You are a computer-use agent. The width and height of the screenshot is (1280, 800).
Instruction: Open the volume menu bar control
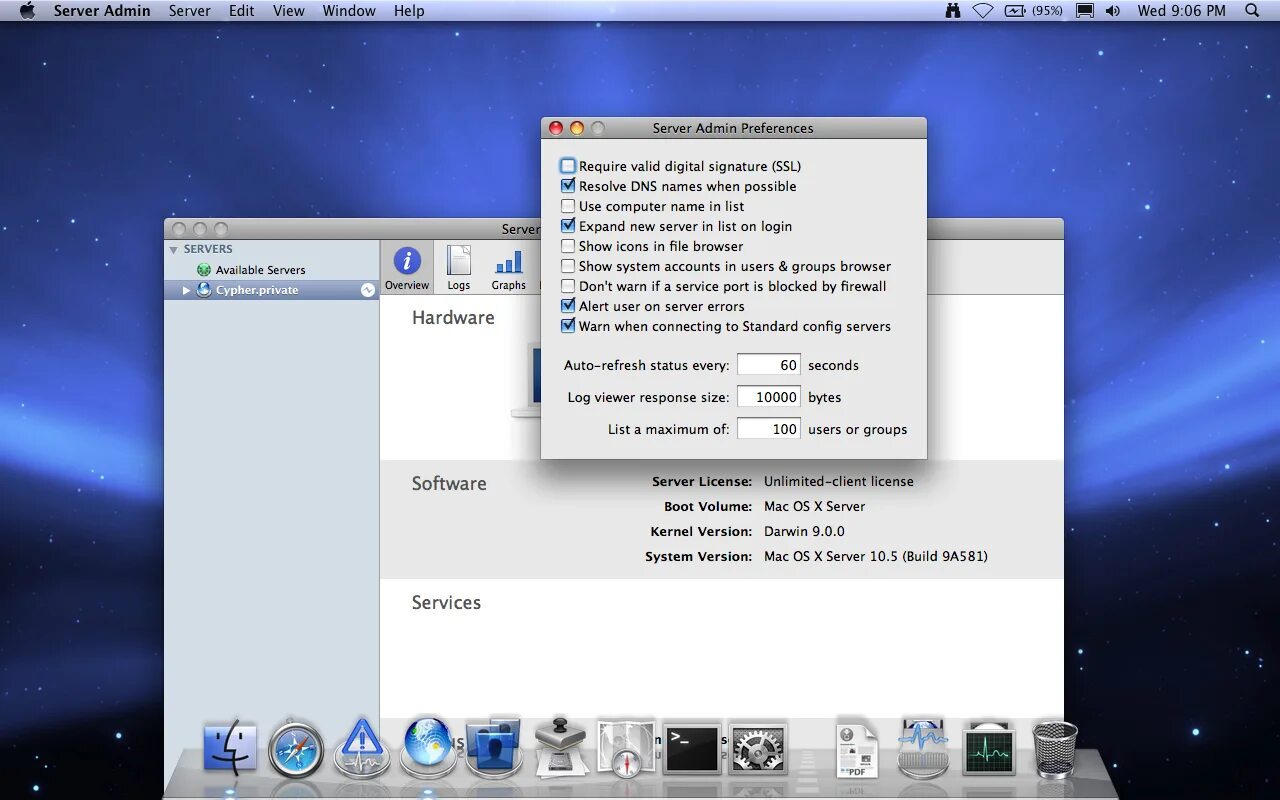(x=1113, y=11)
